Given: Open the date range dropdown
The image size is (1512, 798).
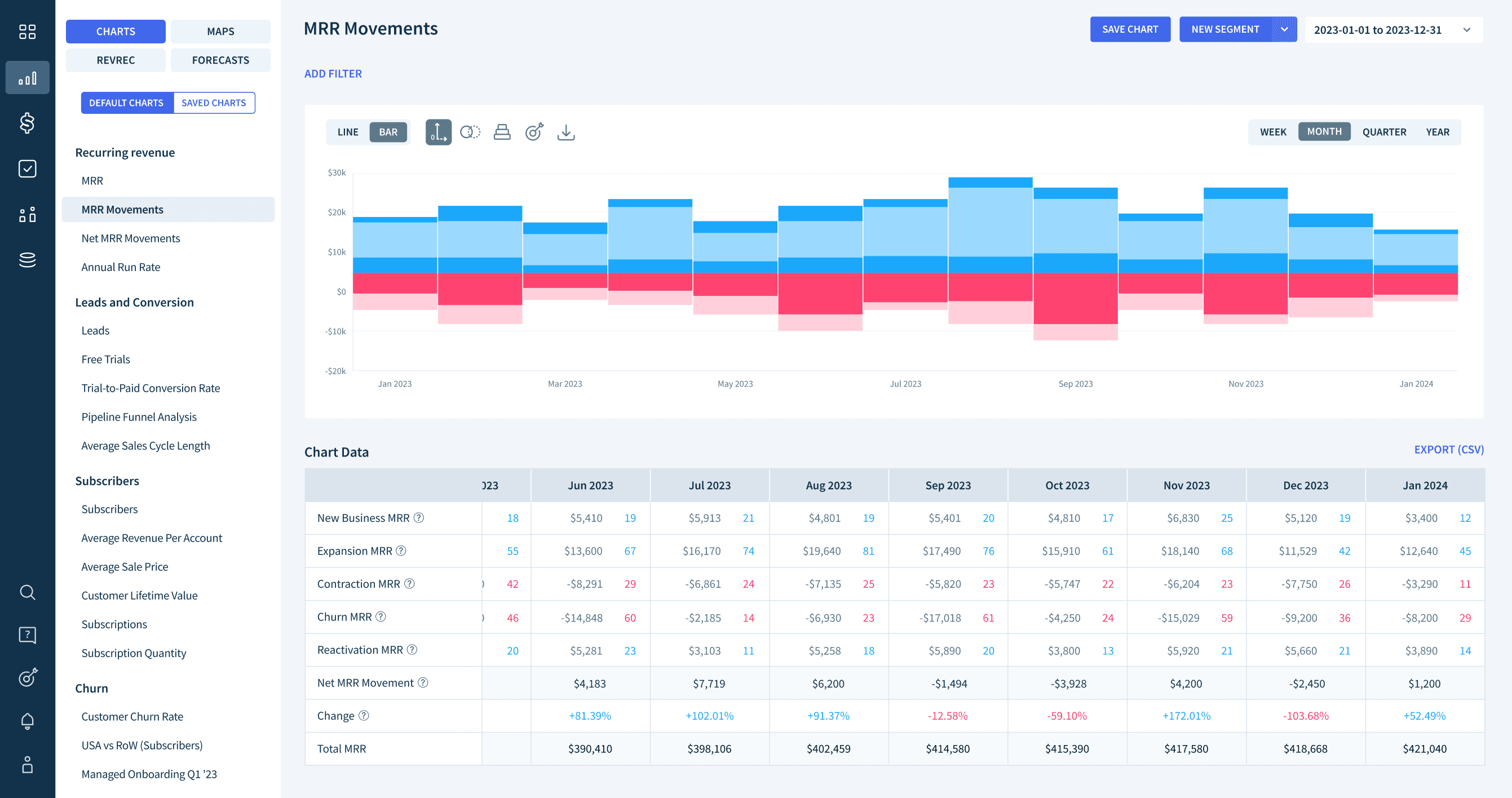Looking at the screenshot, I should pos(1393,30).
